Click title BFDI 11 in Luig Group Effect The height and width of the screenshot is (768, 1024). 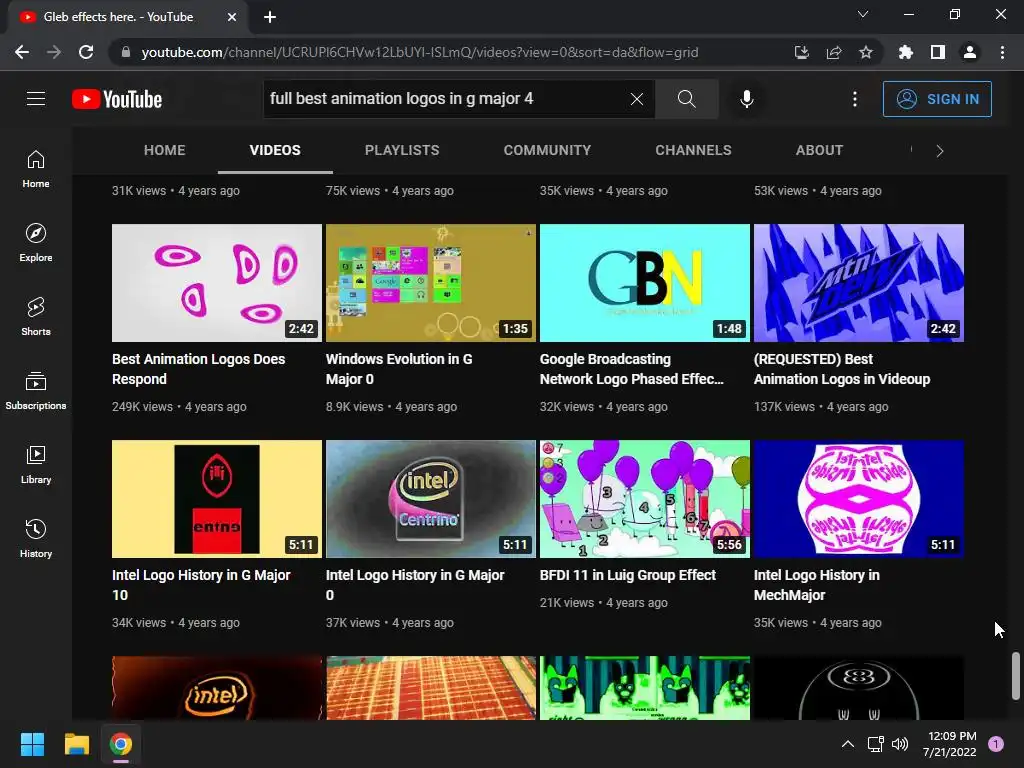[x=628, y=575]
